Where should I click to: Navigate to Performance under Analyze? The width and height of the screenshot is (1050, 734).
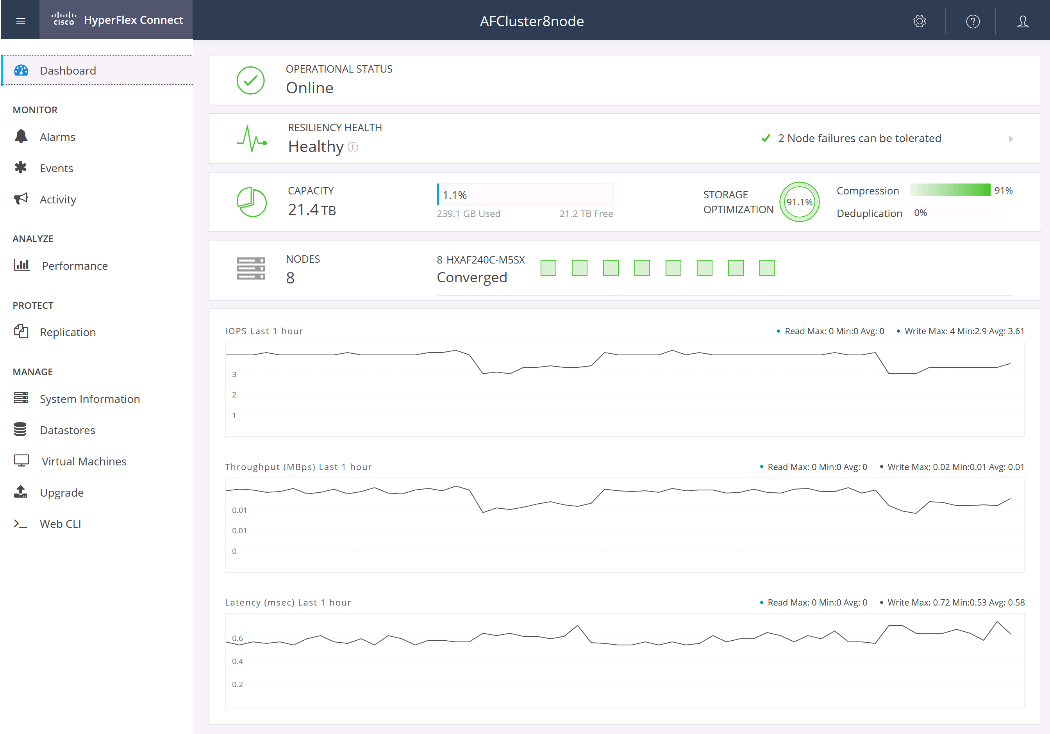click(74, 266)
